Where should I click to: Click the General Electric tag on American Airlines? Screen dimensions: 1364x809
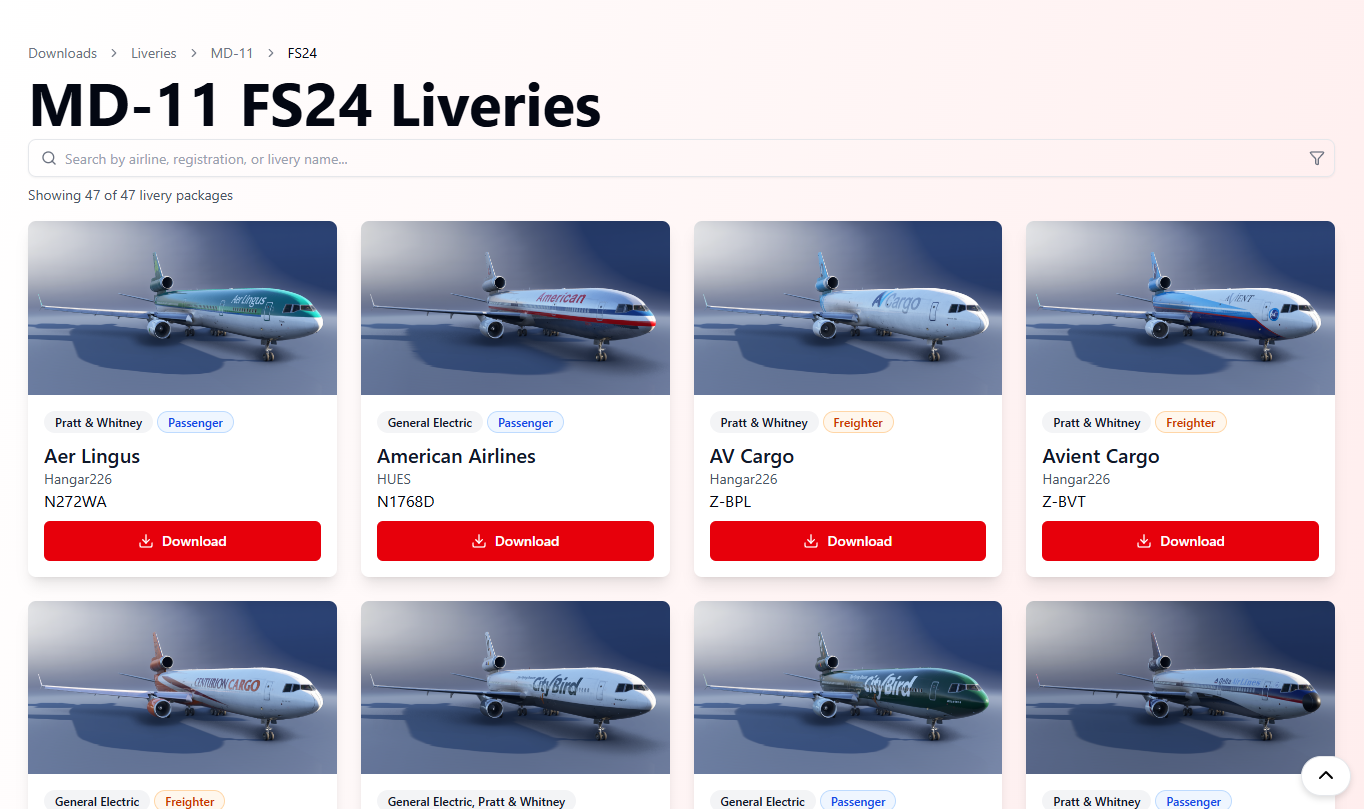pos(430,423)
